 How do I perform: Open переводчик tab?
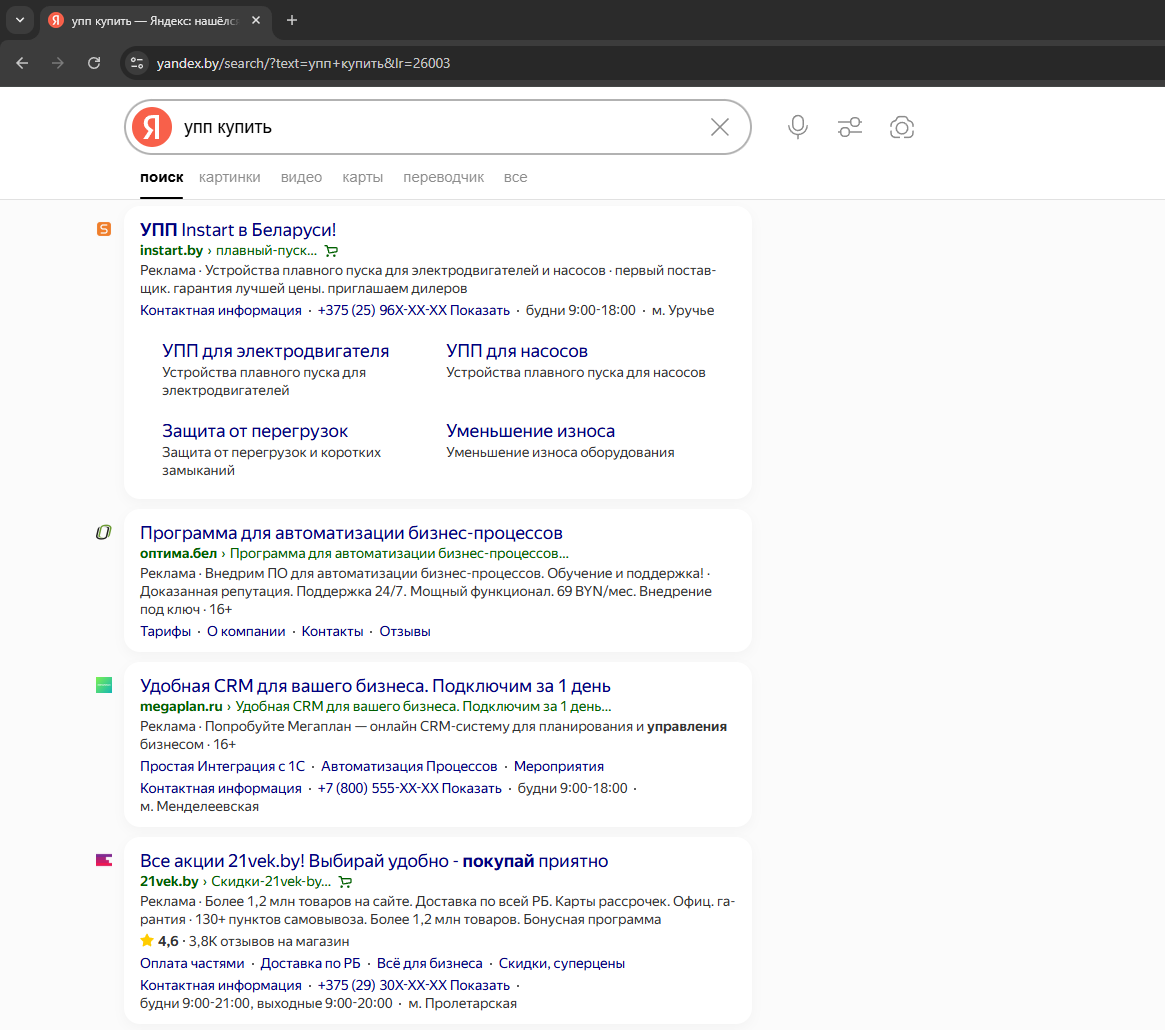[x=444, y=178]
